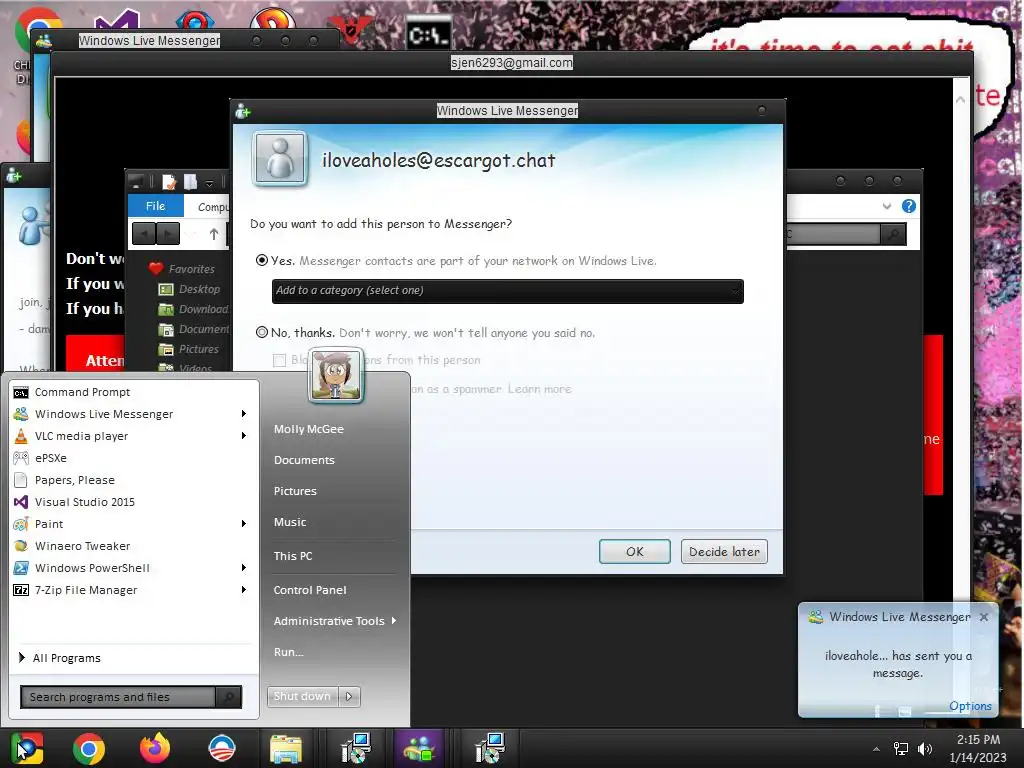
Task: Switch to Windows Live Messenger taskbar button
Action: pos(419,748)
